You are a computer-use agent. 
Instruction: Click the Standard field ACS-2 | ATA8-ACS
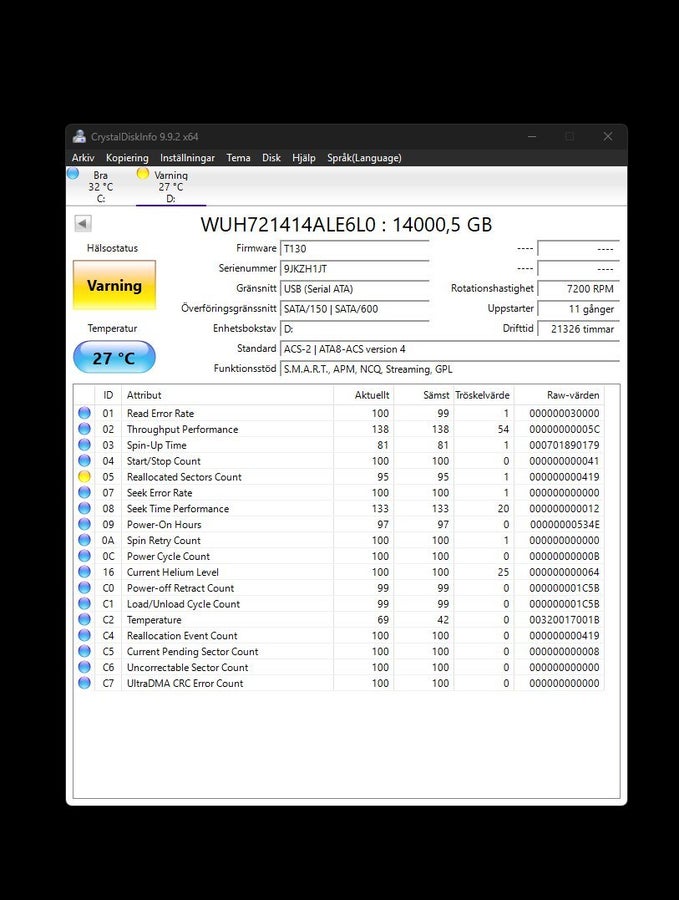[x=450, y=349]
